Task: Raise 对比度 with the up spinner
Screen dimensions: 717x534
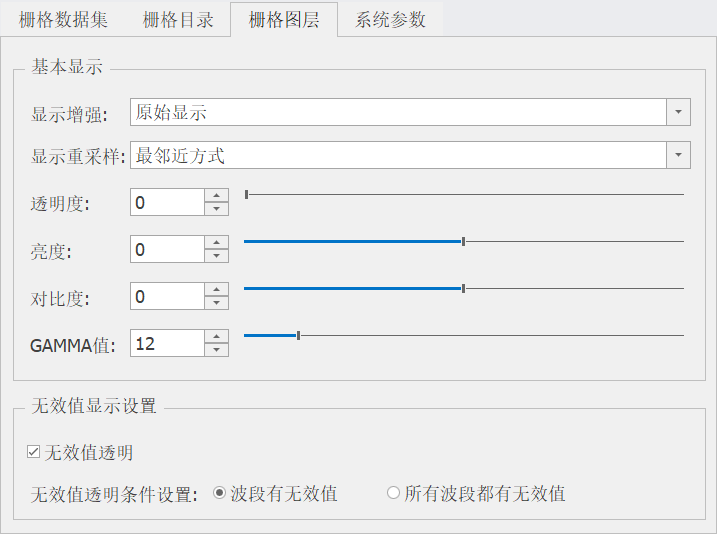Action: pos(217,290)
